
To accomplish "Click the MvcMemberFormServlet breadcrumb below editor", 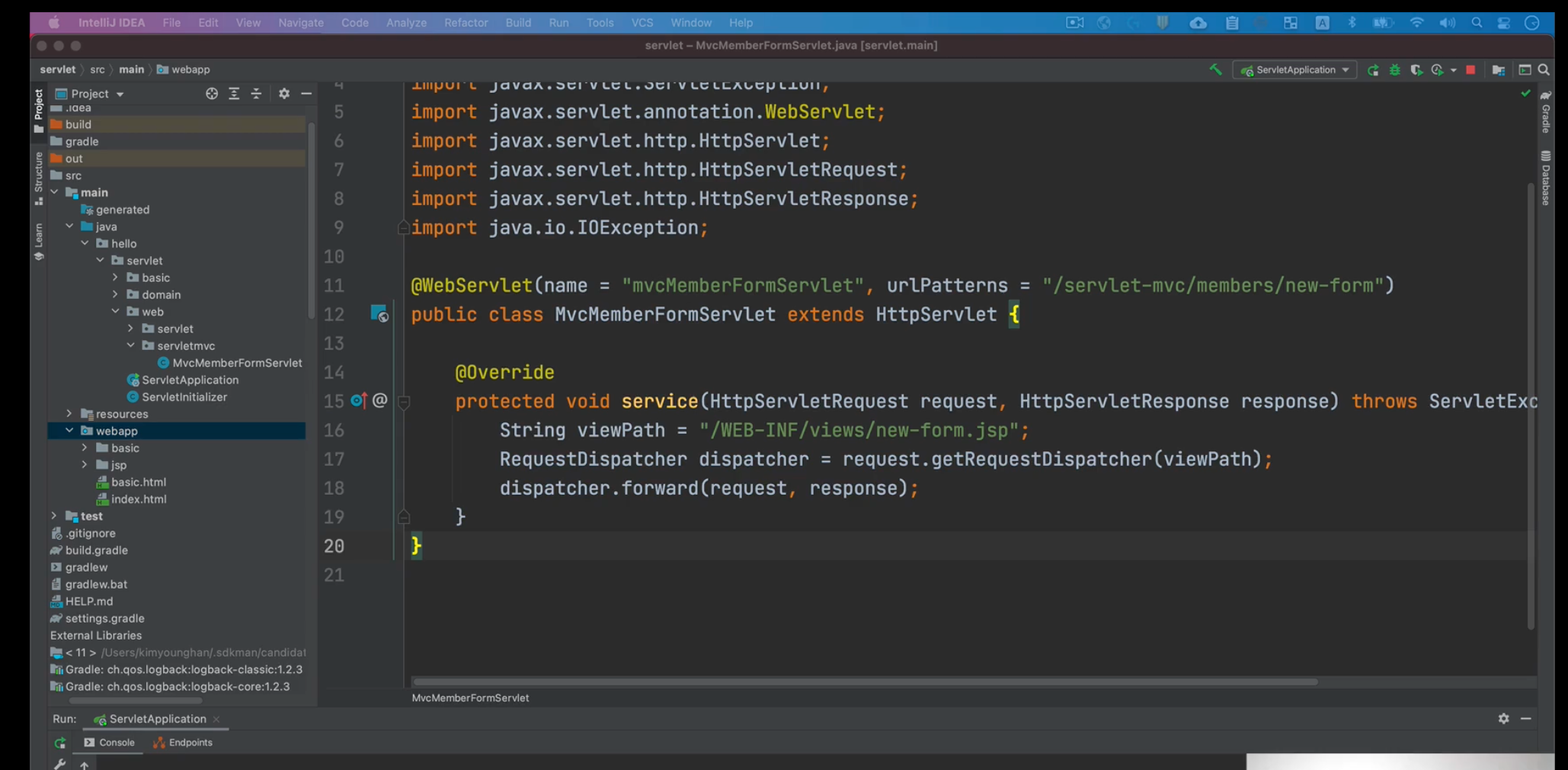I will 470,698.
